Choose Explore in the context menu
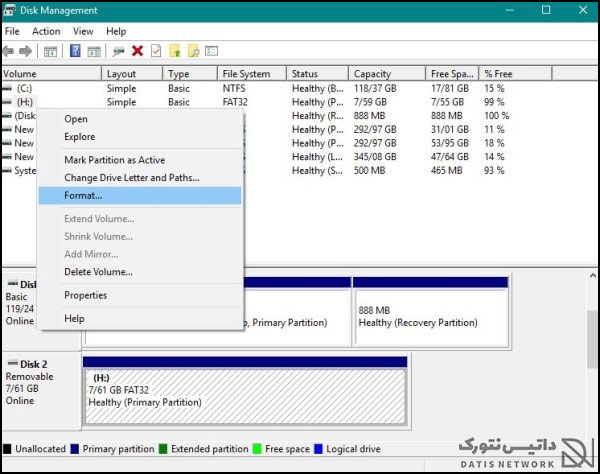This screenshot has height=474, width=600. tap(140, 137)
